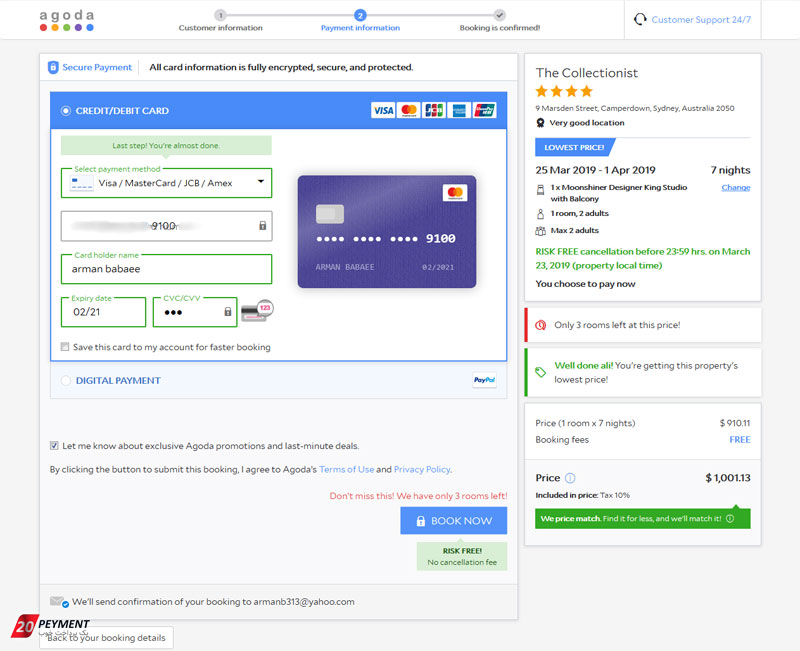The height and width of the screenshot is (651, 800).
Task: Open the Customer Support 24/7 link
Action: click(x=701, y=20)
